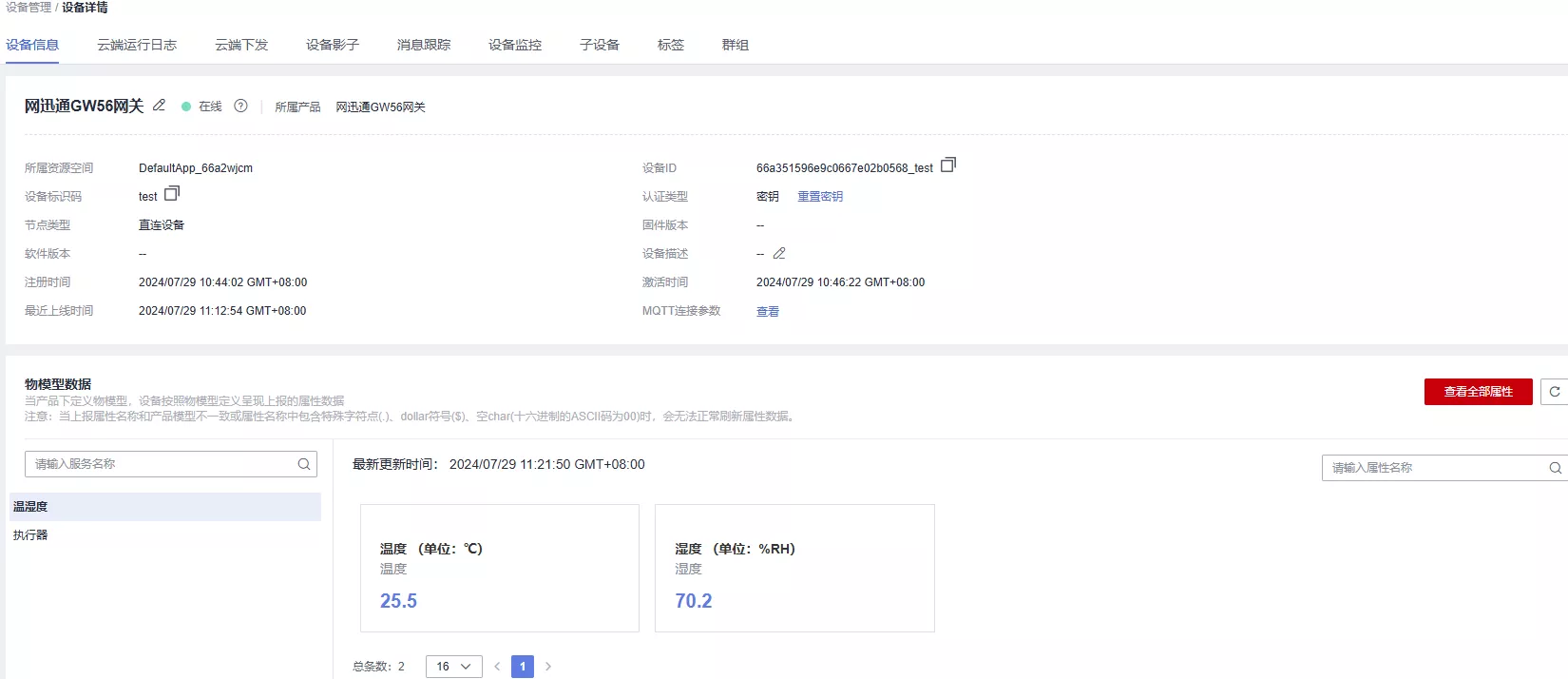Click the help icon next to 在线 status
Screen dimensions: 1568x679
(x=240, y=107)
